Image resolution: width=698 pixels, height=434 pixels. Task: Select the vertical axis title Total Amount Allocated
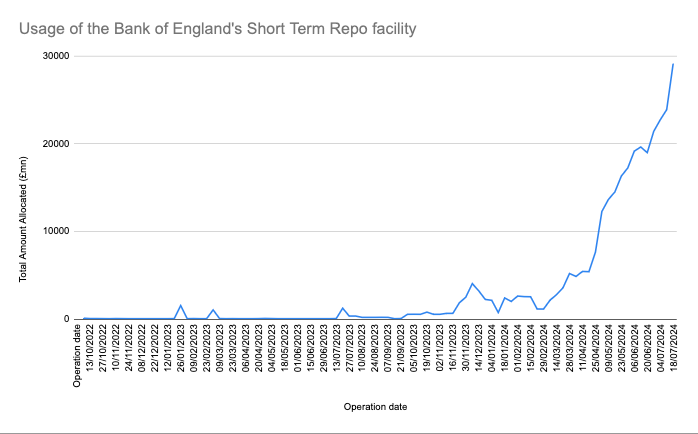tap(23, 219)
